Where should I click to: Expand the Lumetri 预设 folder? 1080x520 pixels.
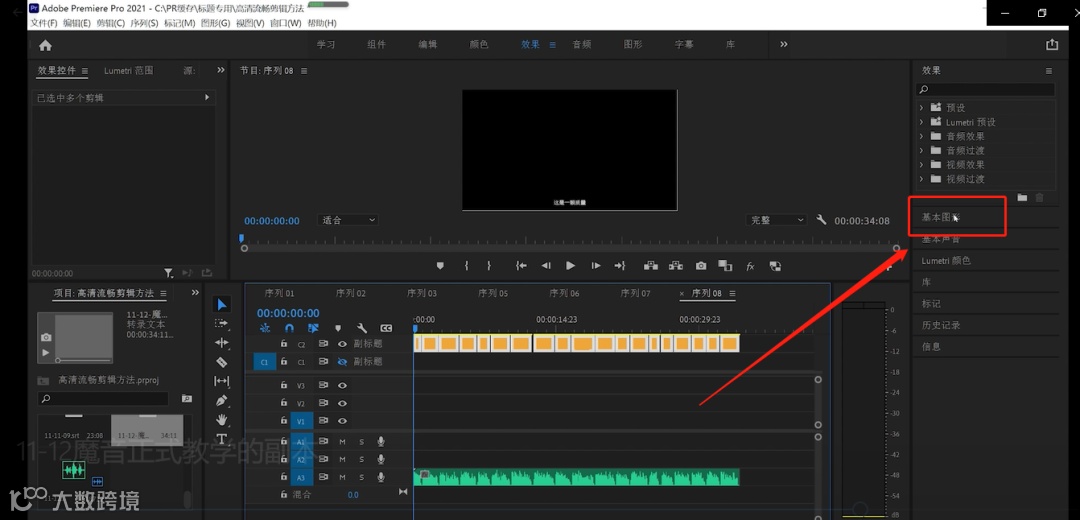click(922, 122)
